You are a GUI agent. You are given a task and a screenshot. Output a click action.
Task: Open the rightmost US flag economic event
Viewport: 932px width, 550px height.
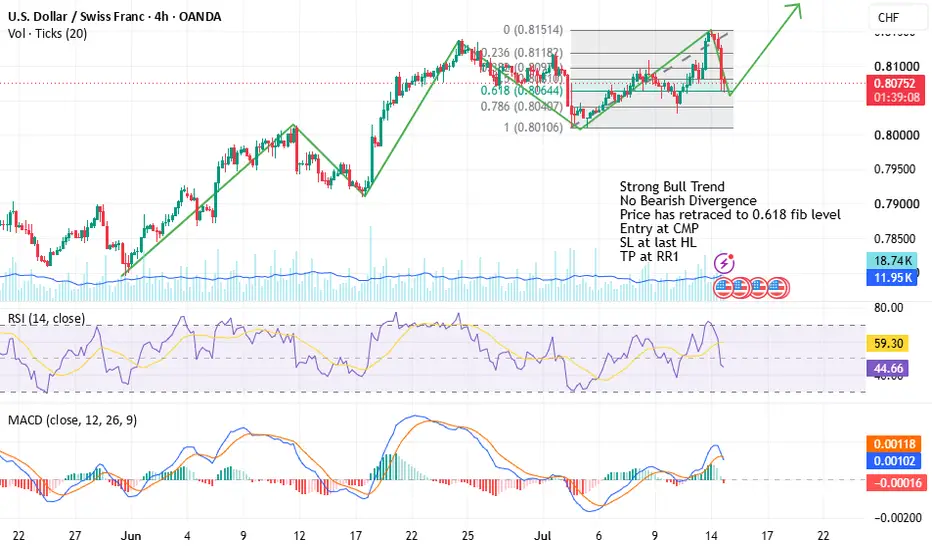coord(779,288)
